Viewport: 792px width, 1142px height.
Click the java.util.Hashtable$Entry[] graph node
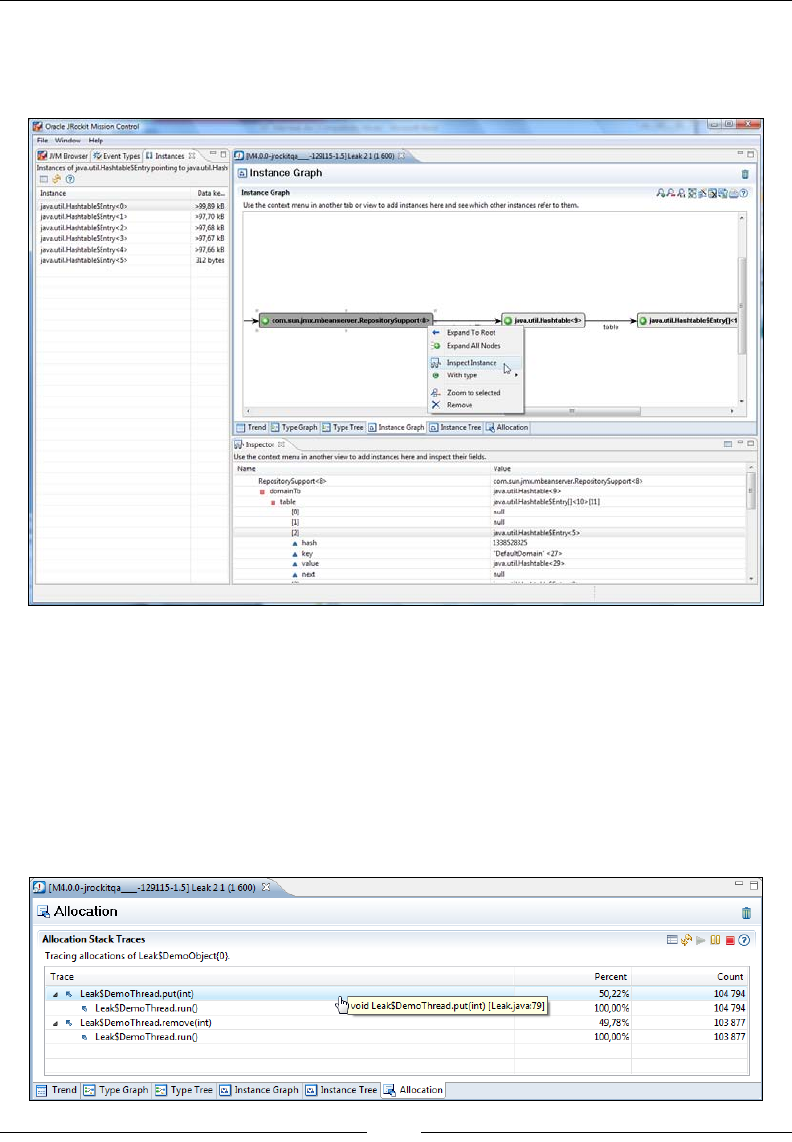click(689, 320)
